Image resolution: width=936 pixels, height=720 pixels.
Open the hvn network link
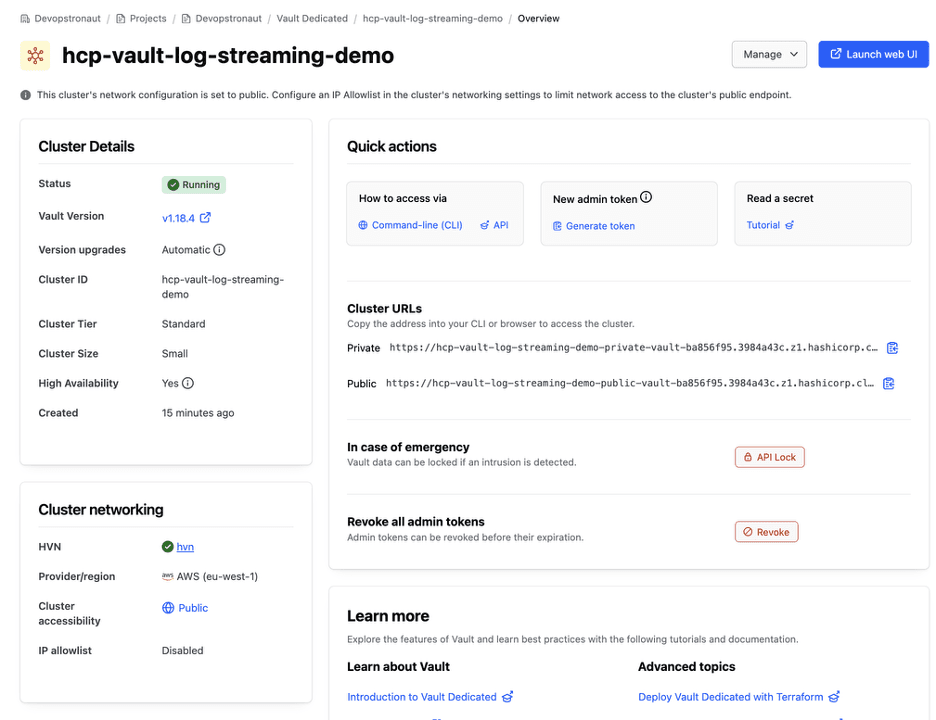coord(185,547)
